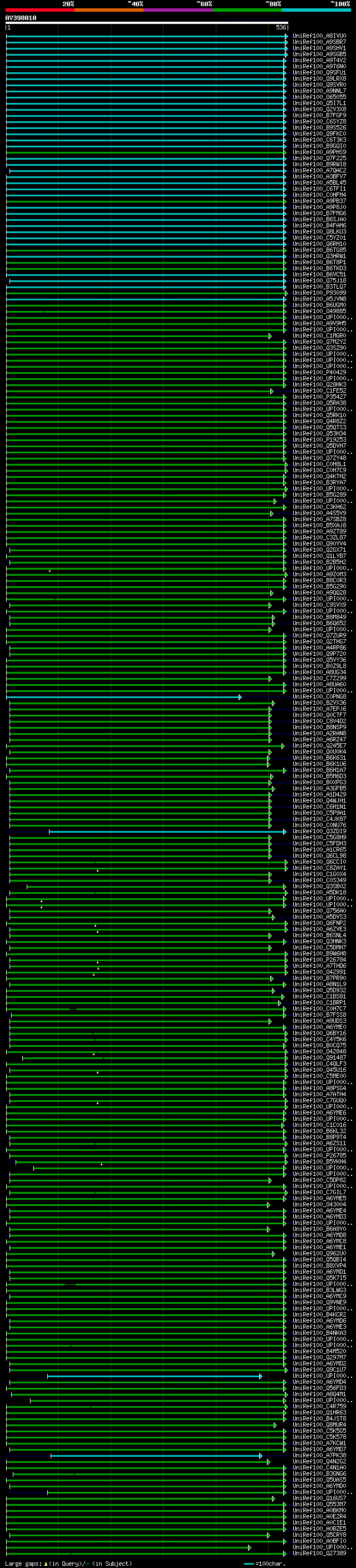Screen dimensions: 356x1568
Task: Click UniRef100_P93099 hit name
Action: [319, 293]
